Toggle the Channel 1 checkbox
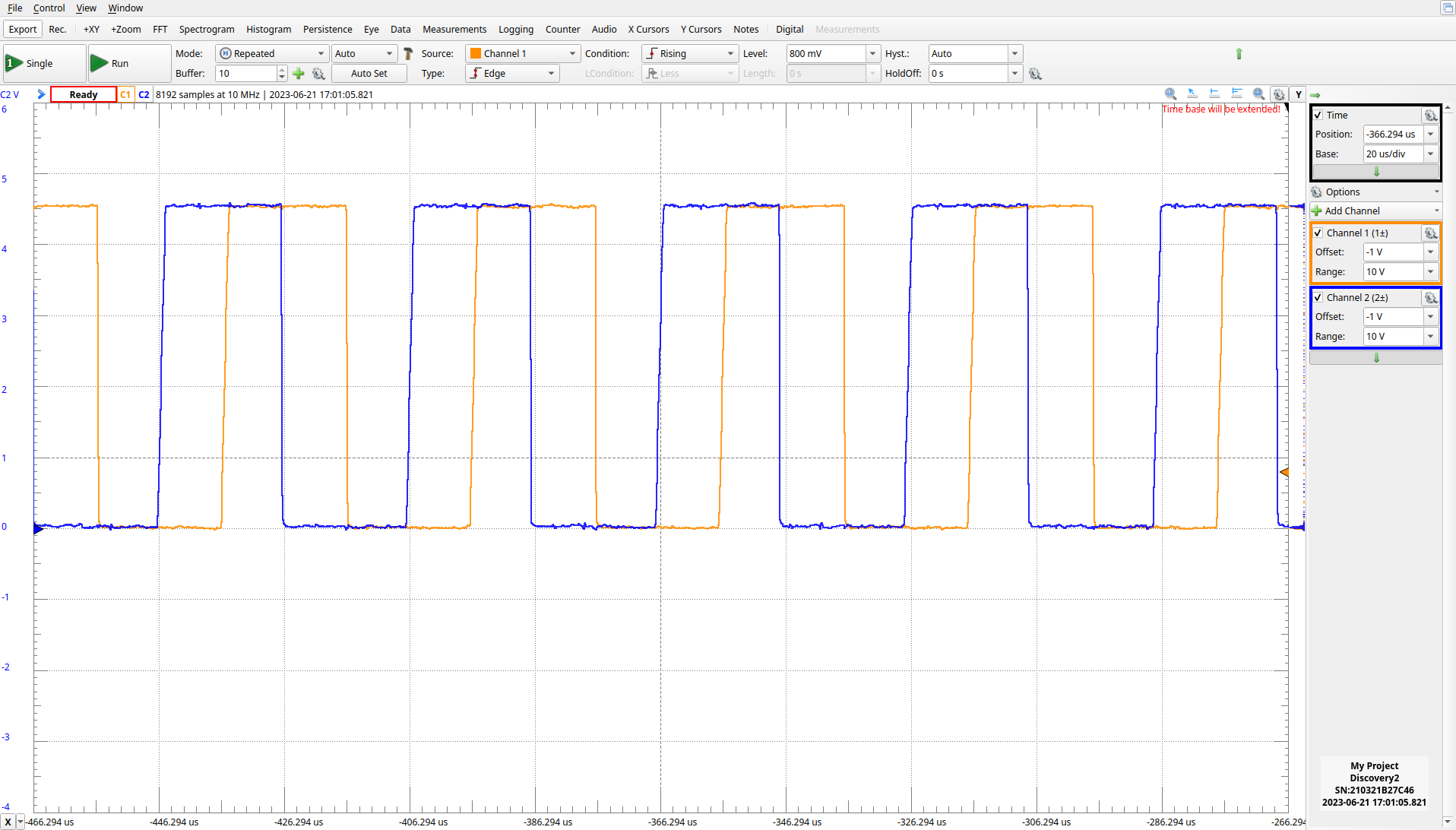The height and width of the screenshot is (830, 1456). (1318, 233)
